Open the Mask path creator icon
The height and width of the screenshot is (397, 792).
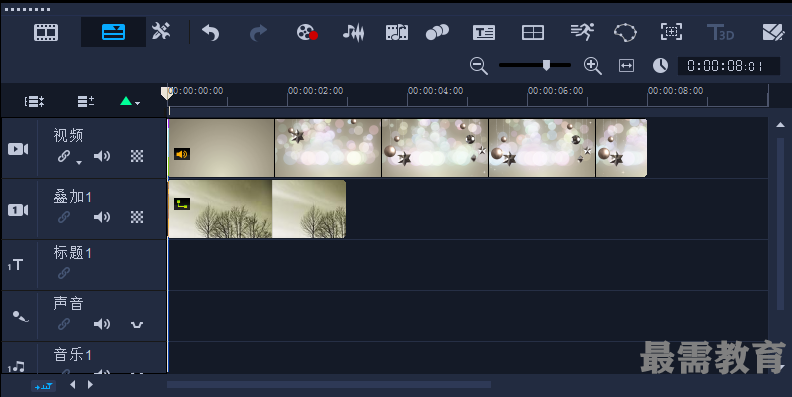coord(625,33)
